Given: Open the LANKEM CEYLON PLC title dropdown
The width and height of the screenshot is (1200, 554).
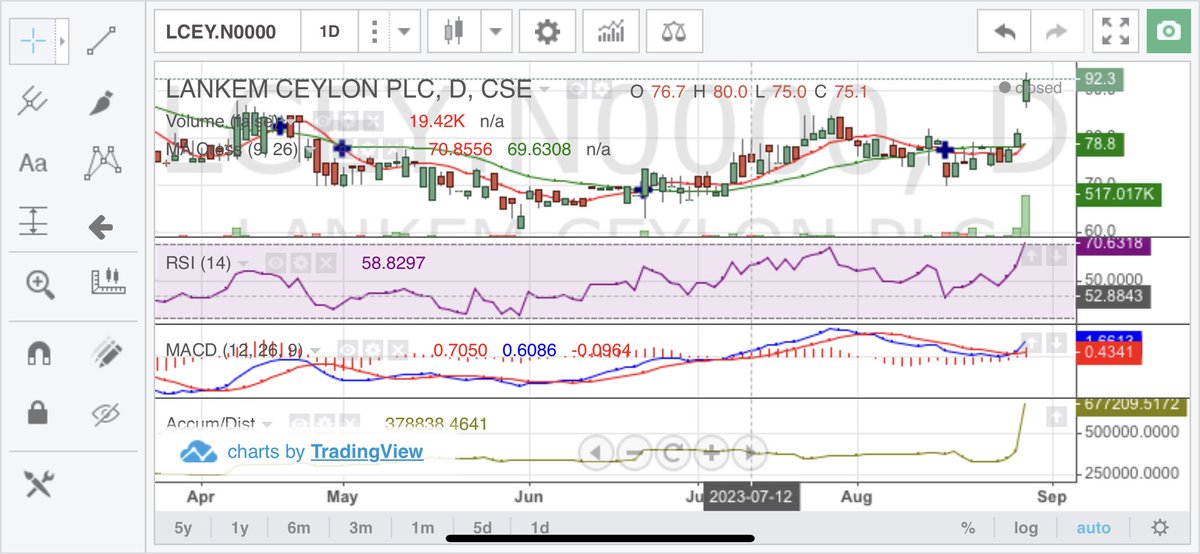Looking at the screenshot, I should pos(545,89).
